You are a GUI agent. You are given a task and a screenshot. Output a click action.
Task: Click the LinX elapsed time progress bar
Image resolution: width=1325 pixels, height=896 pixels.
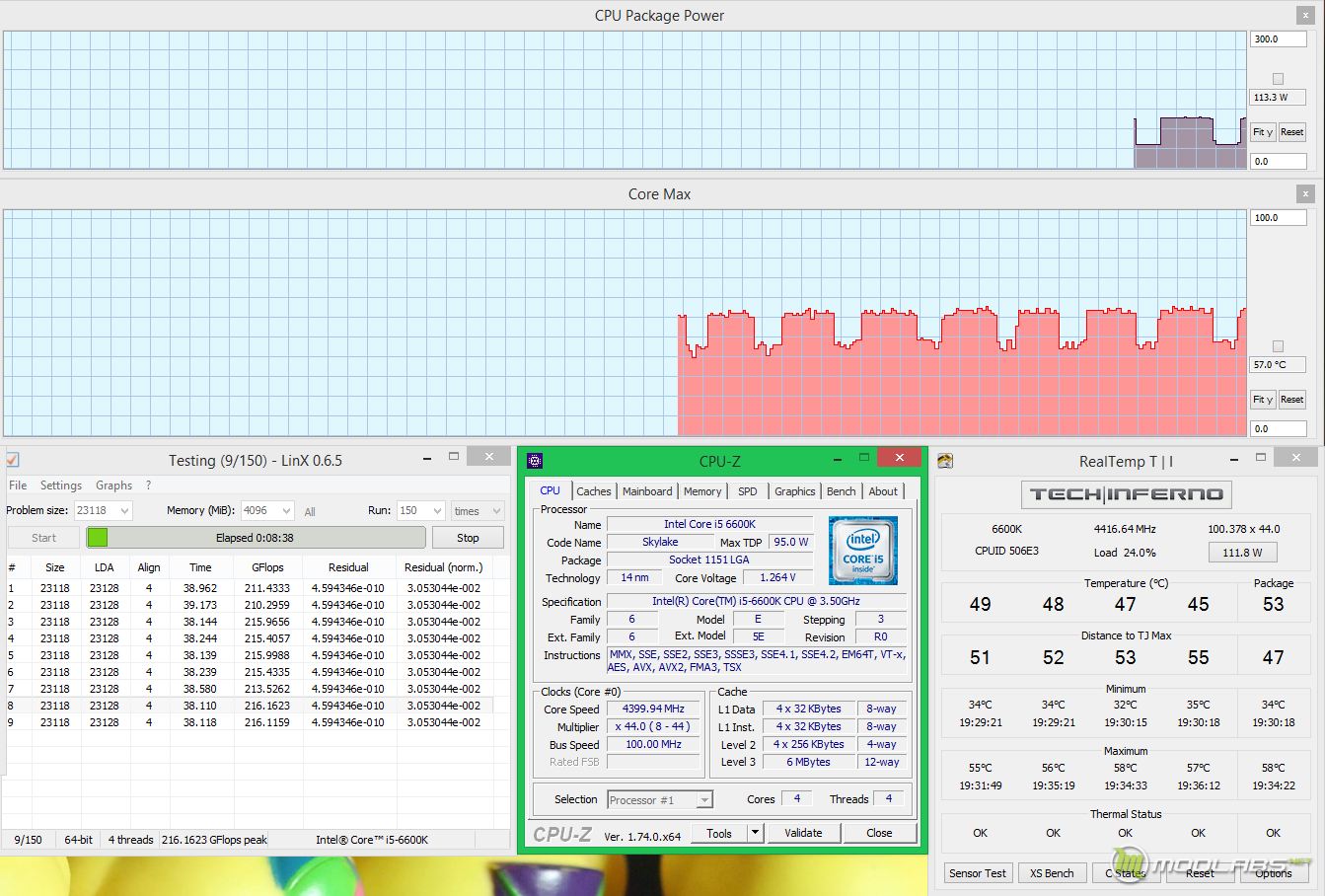(256, 538)
